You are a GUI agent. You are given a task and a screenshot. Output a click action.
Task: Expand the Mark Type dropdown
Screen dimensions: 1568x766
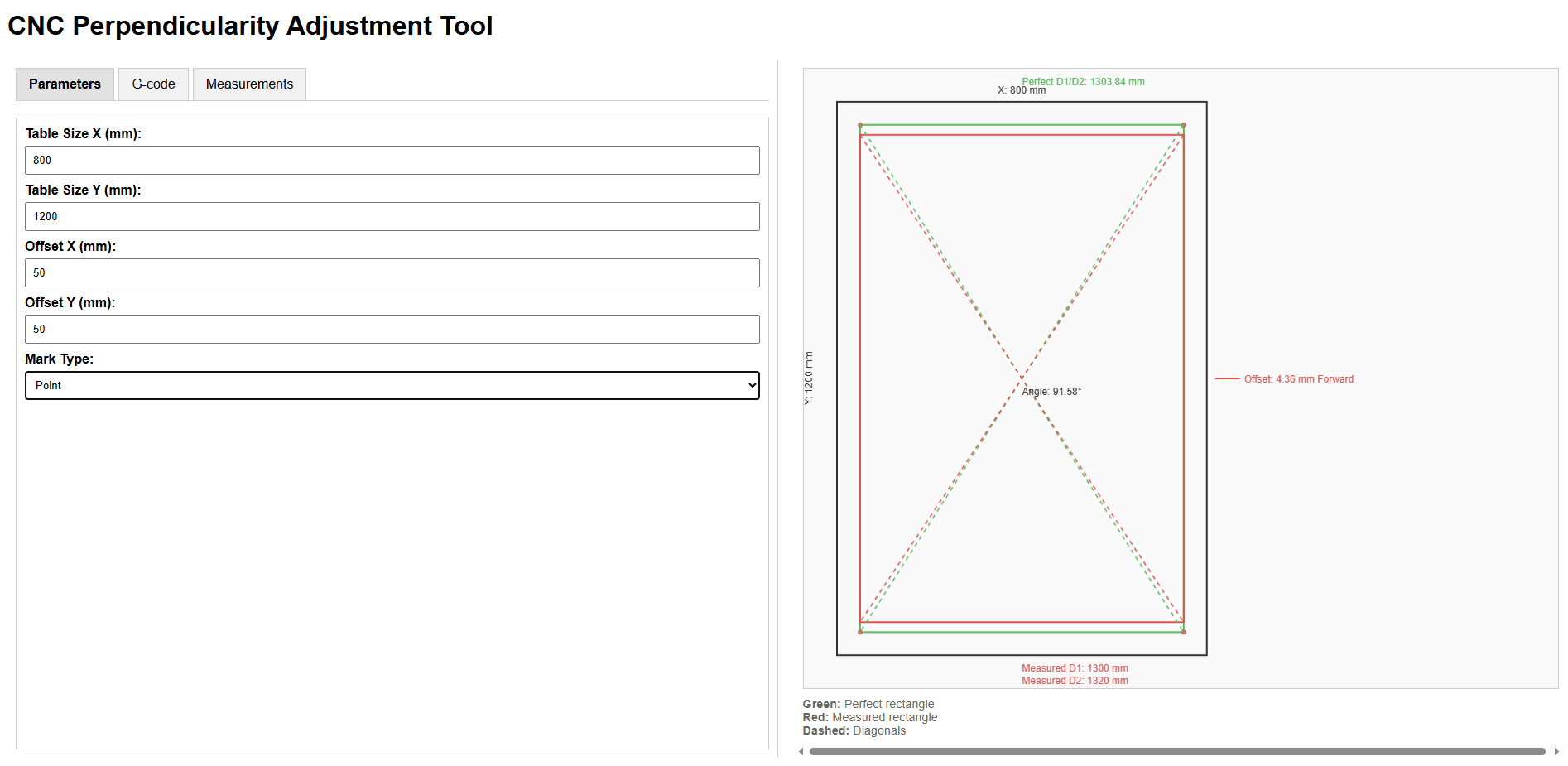tap(392, 386)
